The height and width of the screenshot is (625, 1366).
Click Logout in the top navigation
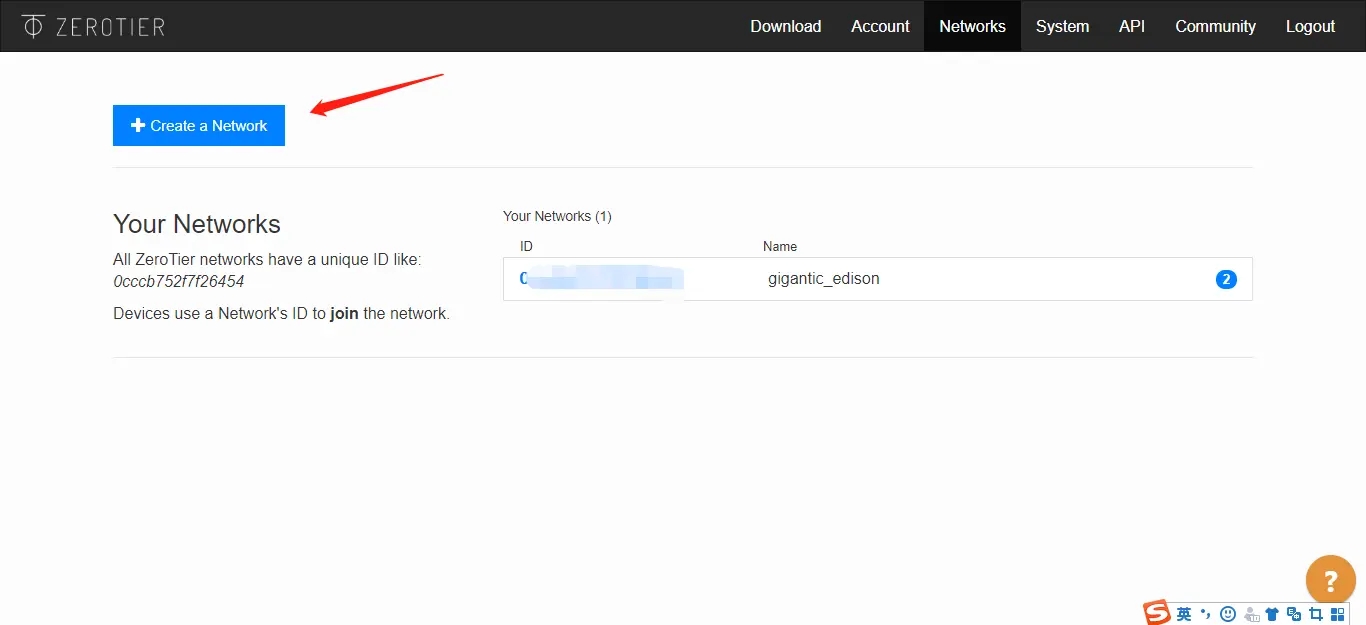pyautogui.click(x=1310, y=26)
